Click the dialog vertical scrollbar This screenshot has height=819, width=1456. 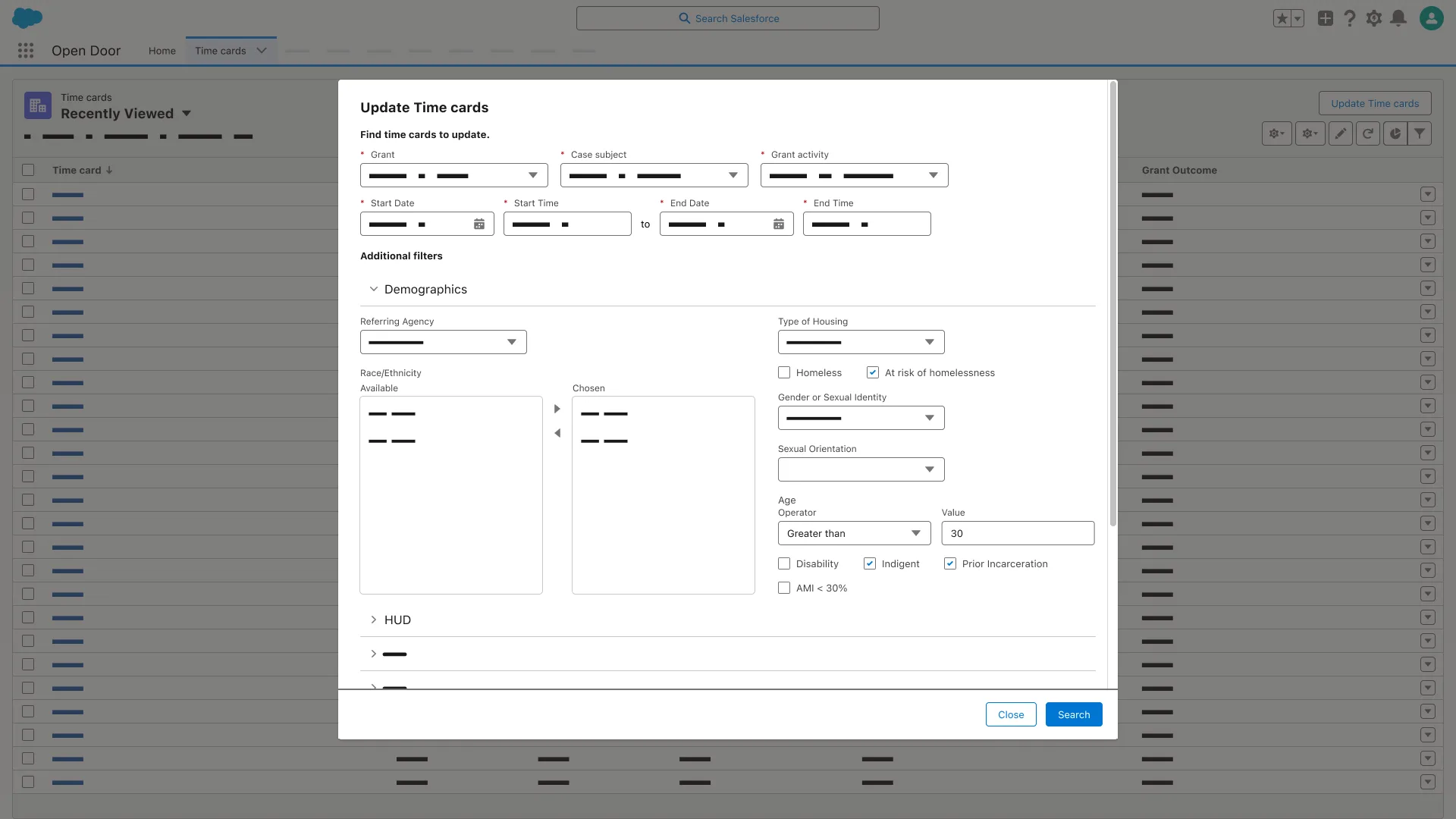click(1113, 303)
